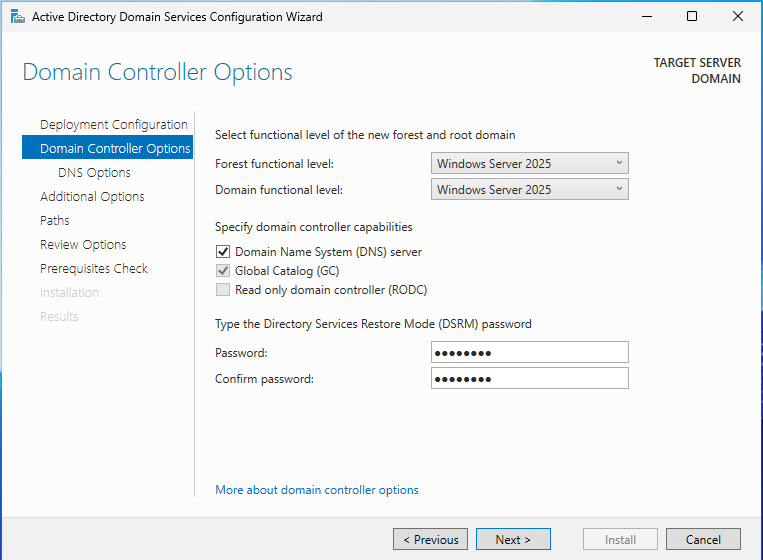
Task: Open Review Options in the sidebar
Action: point(83,245)
